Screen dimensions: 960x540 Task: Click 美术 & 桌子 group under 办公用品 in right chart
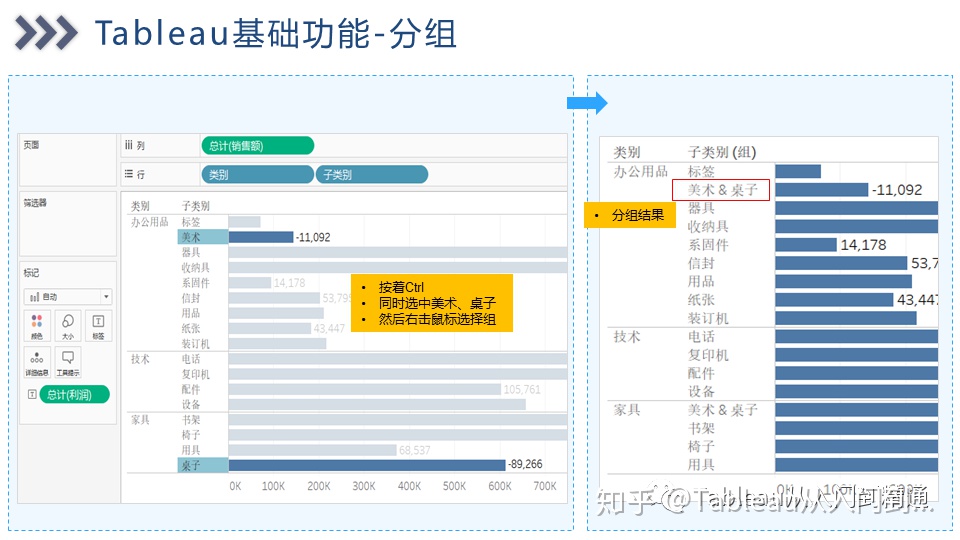pos(722,190)
